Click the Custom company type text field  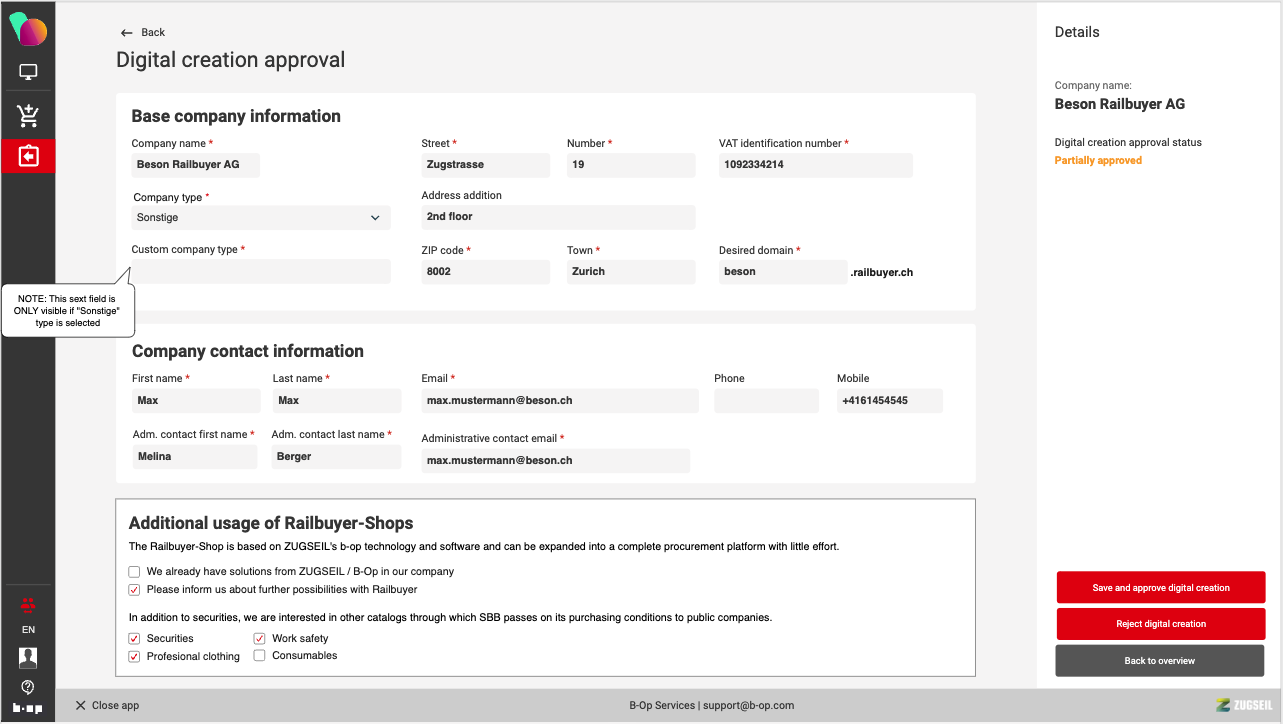pyautogui.click(x=260, y=272)
